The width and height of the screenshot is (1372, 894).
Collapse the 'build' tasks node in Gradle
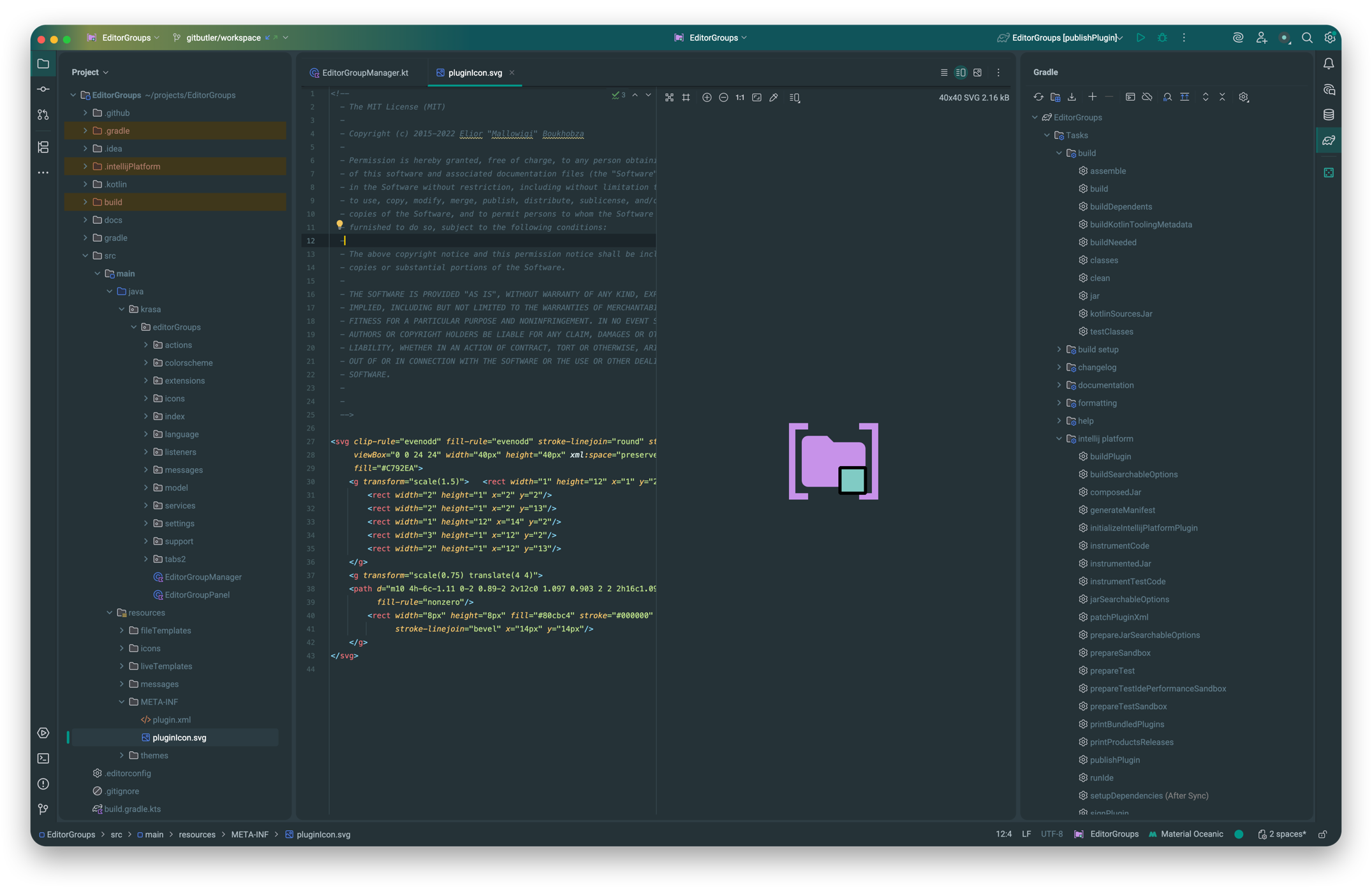click(1059, 153)
